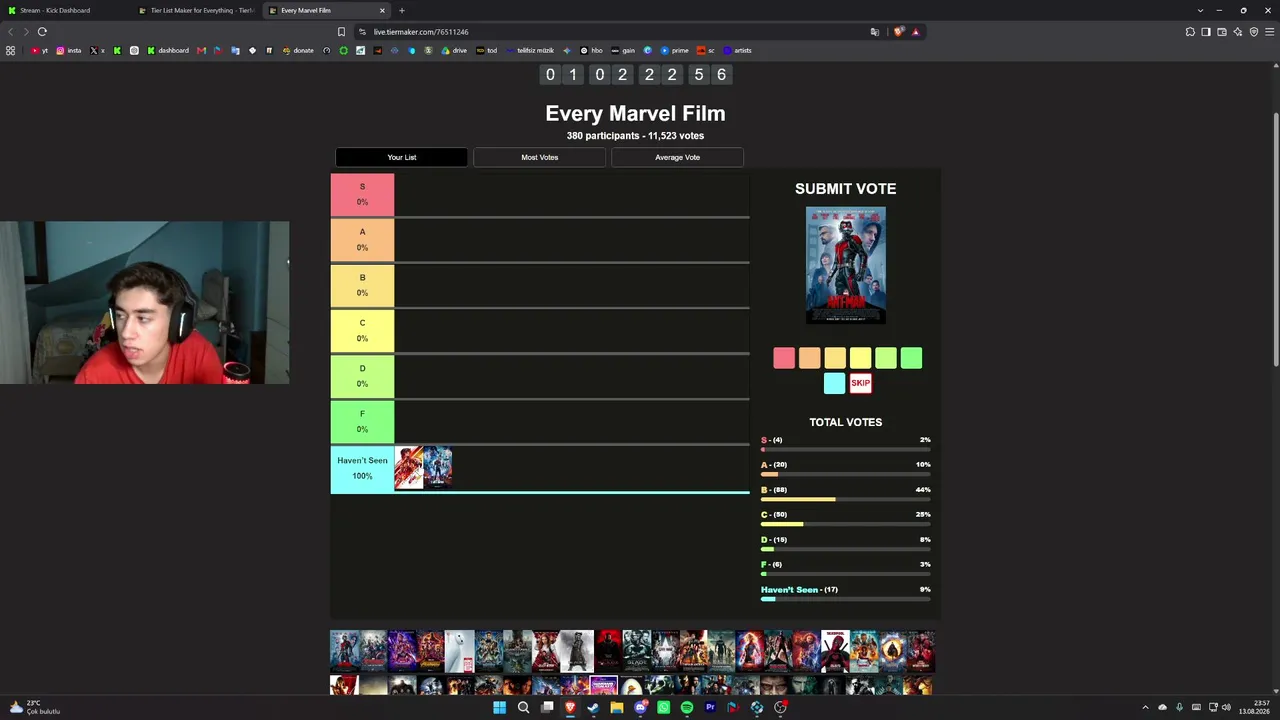Open WhatsApp from the taskbar
This screenshot has height=720, width=1280.
664,707
